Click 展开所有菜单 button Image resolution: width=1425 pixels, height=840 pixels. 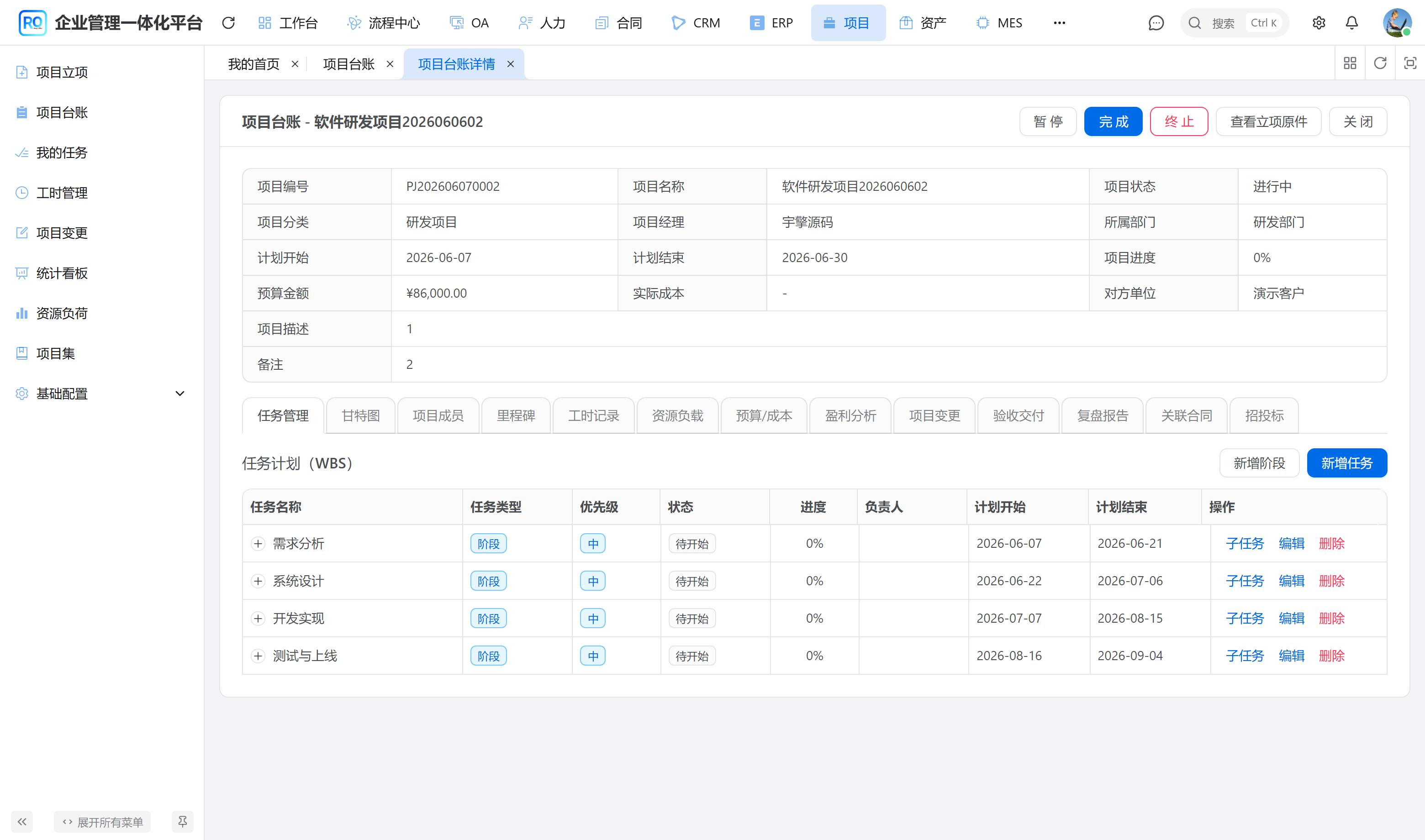pyautogui.click(x=102, y=821)
